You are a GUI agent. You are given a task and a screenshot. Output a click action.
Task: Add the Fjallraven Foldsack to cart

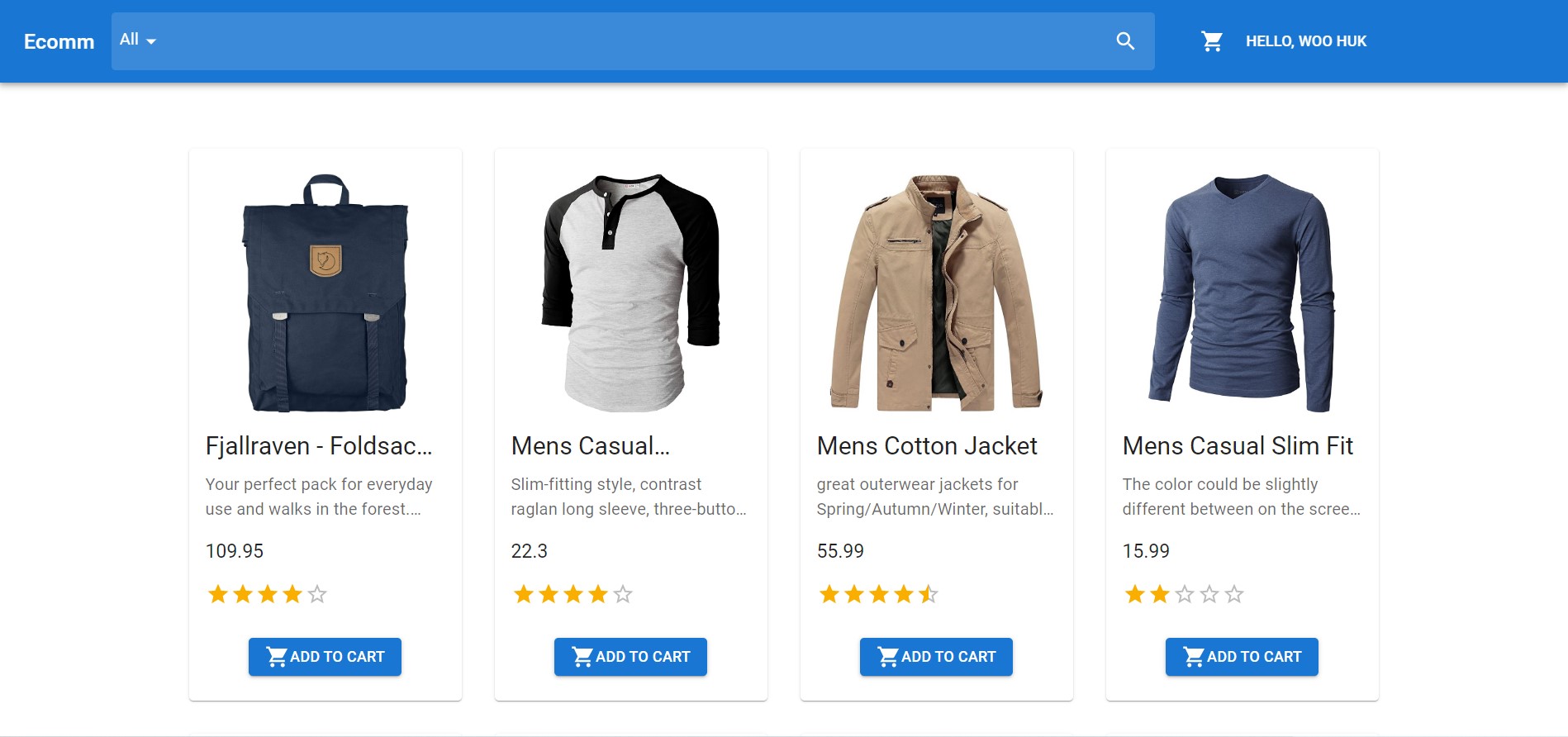click(325, 656)
